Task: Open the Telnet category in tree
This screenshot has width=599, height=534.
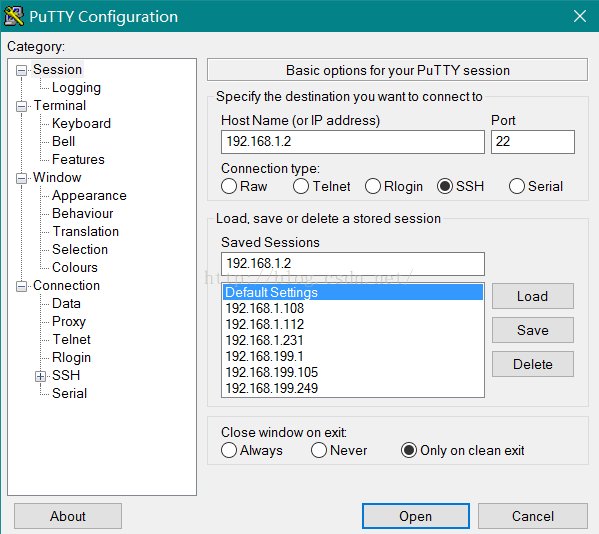Action: coord(71,339)
